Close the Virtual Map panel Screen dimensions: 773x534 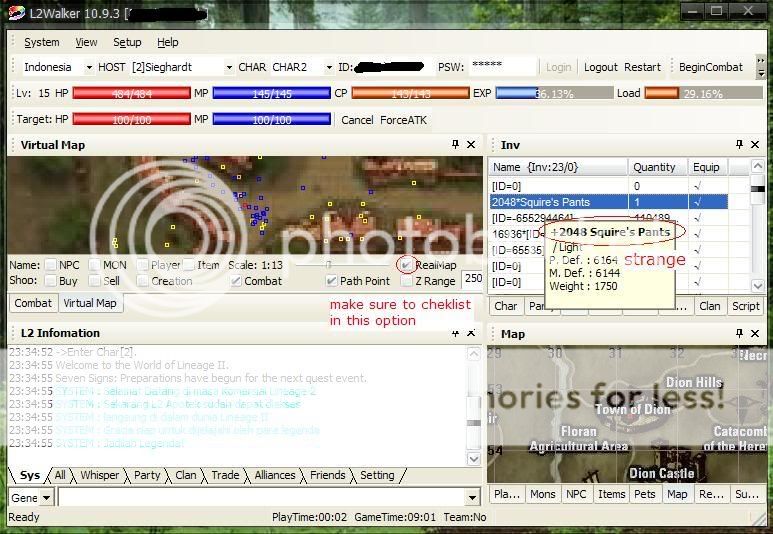pos(471,145)
